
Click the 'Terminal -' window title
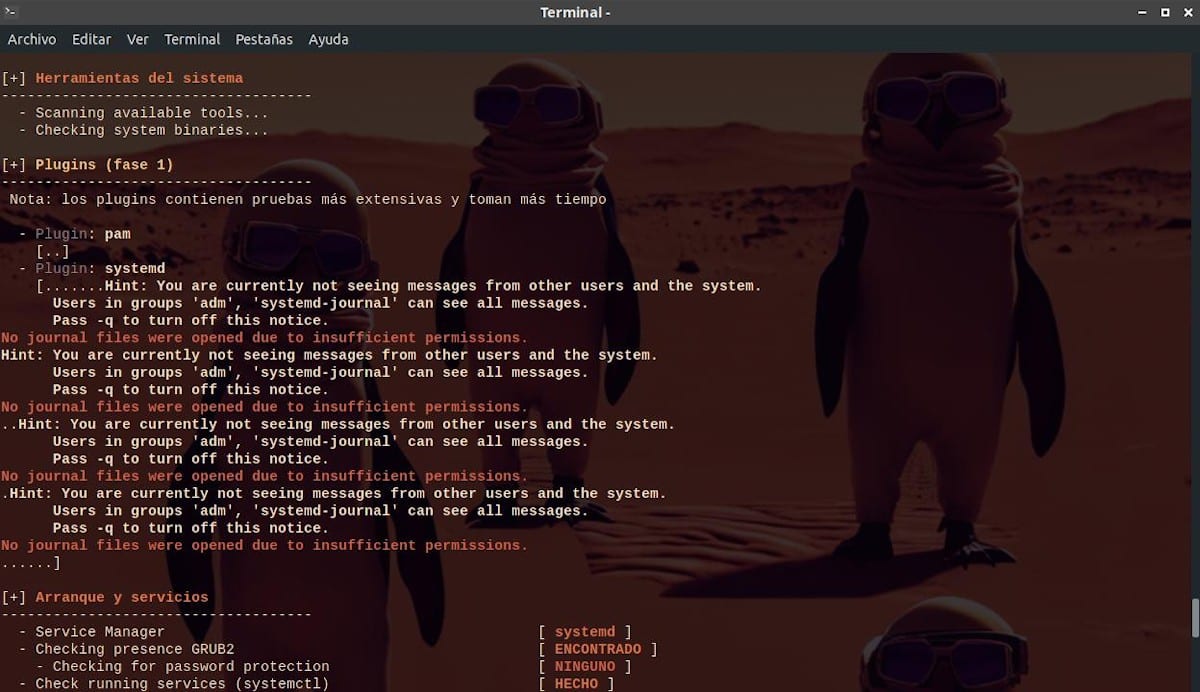pyautogui.click(x=575, y=12)
